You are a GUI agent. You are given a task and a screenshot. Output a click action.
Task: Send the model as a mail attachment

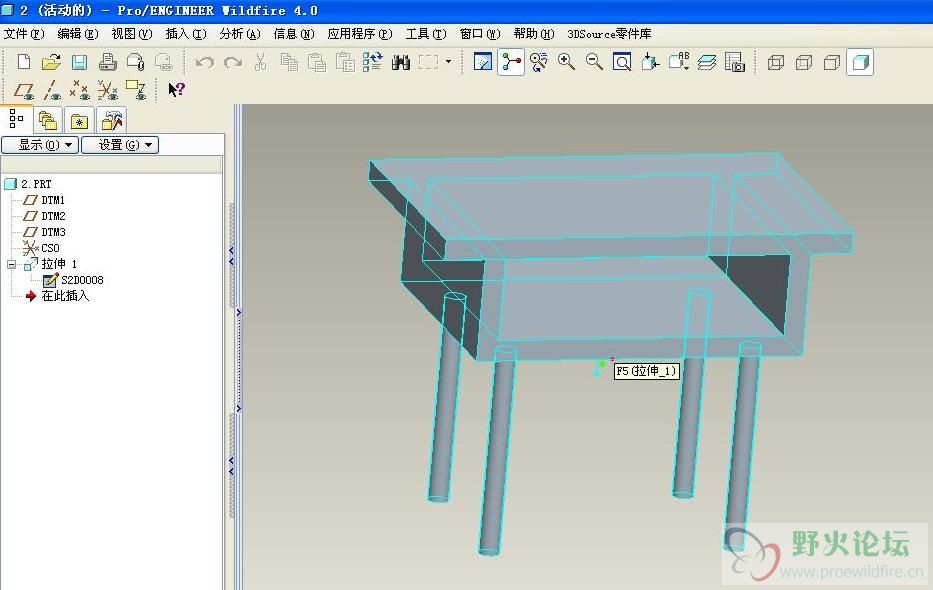[x=136, y=62]
